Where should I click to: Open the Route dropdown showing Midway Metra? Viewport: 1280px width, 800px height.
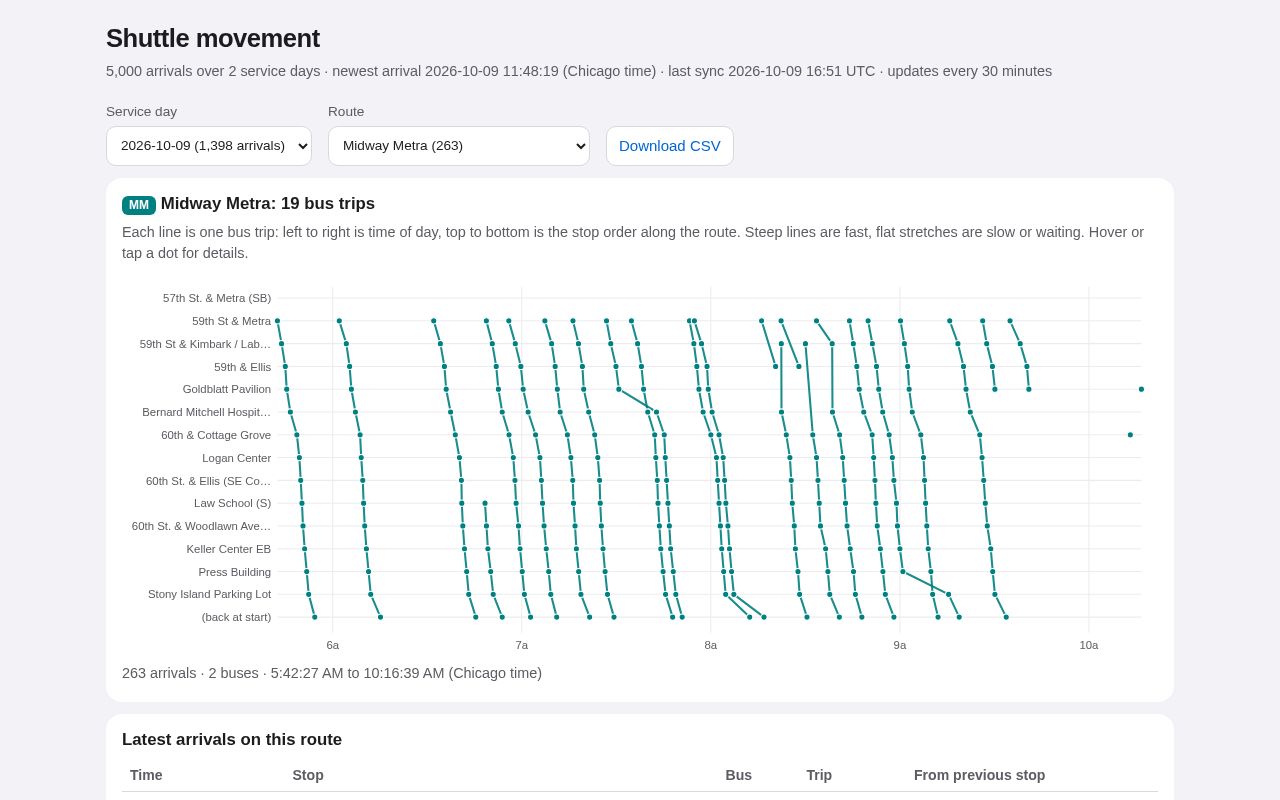click(x=459, y=146)
